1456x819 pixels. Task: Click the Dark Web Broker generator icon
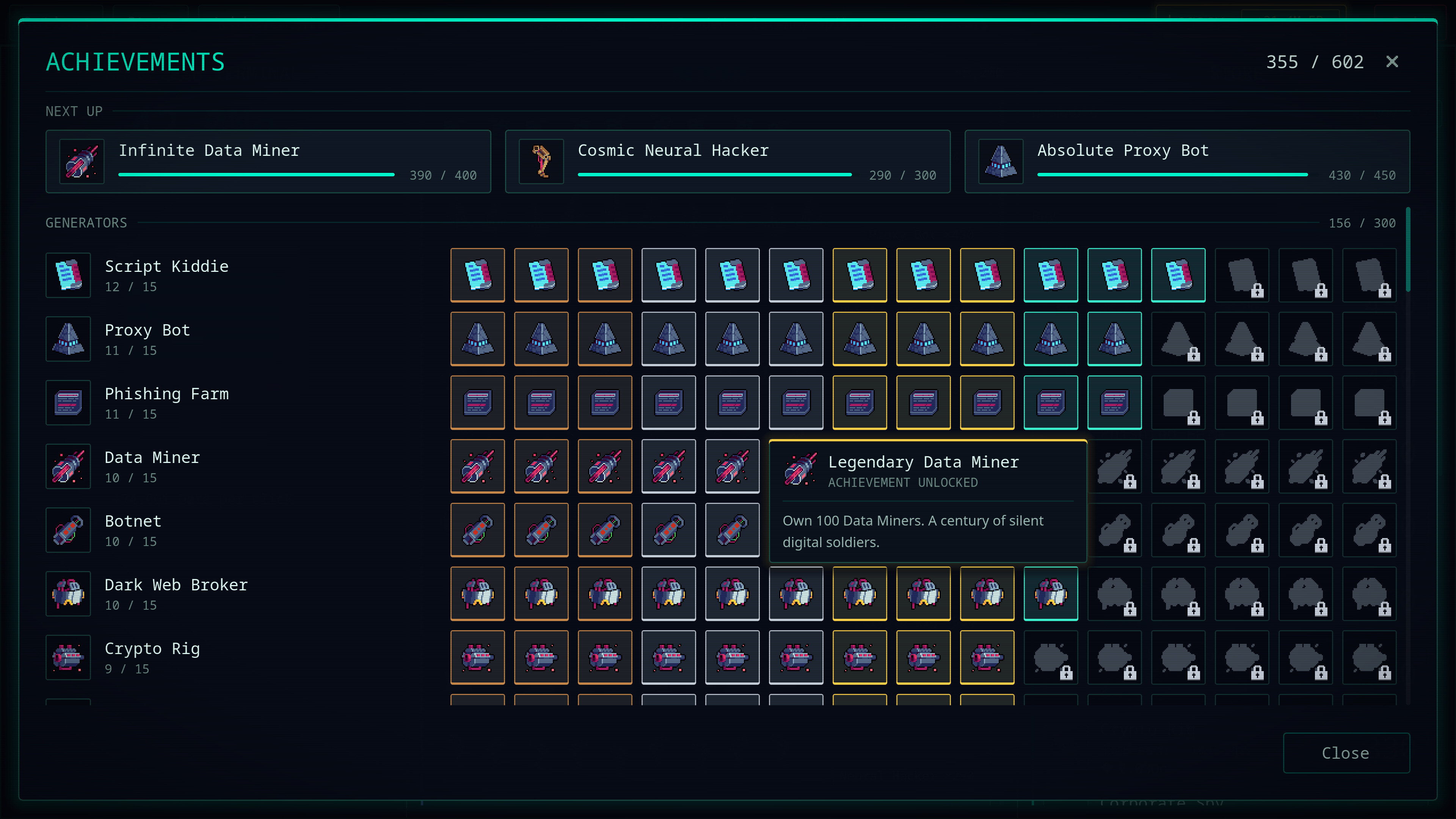click(68, 593)
